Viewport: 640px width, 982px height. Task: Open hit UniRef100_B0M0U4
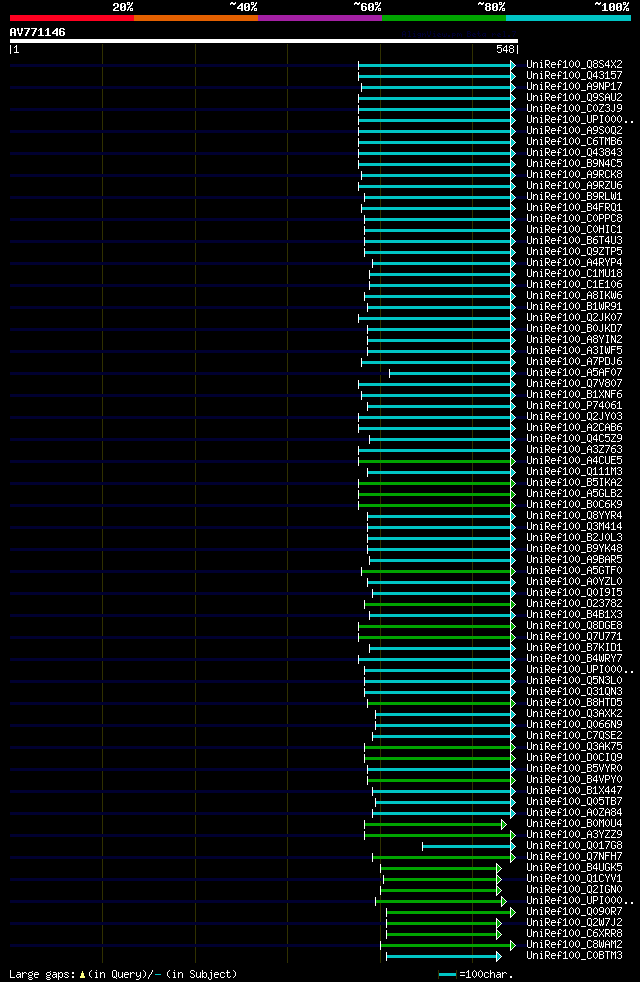click(574, 824)
